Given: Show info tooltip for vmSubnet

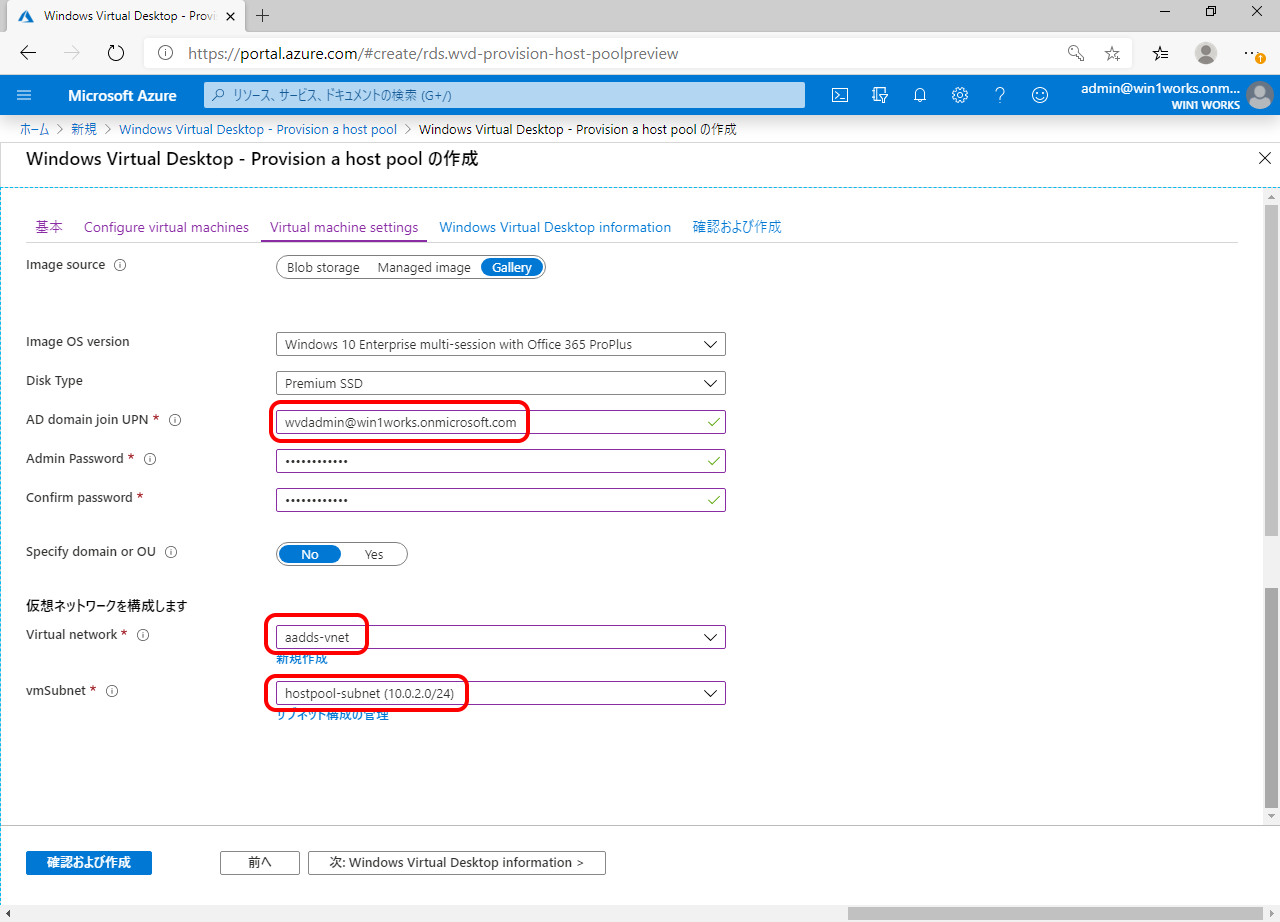Looking at the screenshot, I should click(x=112, y=691).
